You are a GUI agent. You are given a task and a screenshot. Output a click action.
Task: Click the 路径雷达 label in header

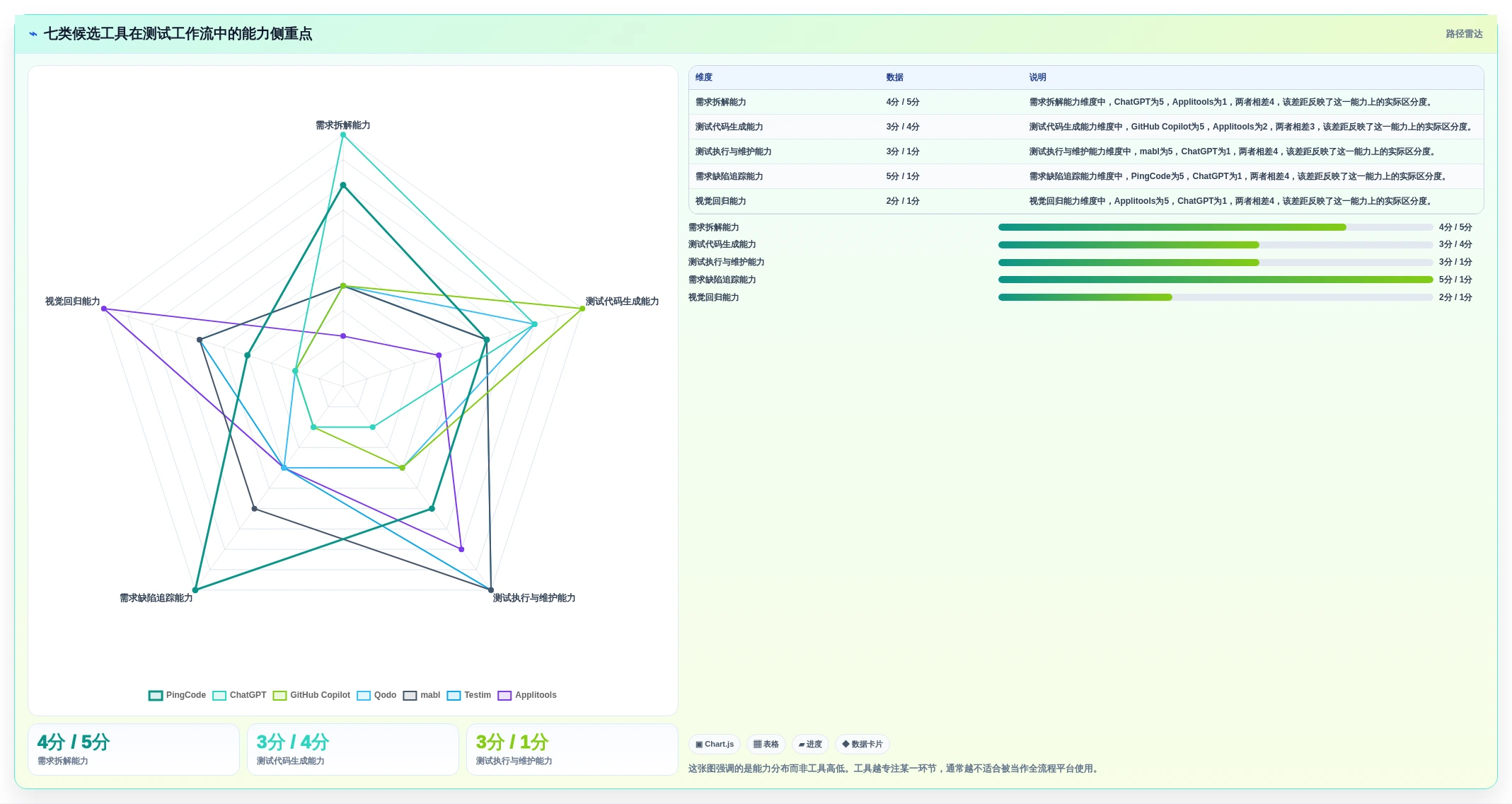[x=1464, y=34]
